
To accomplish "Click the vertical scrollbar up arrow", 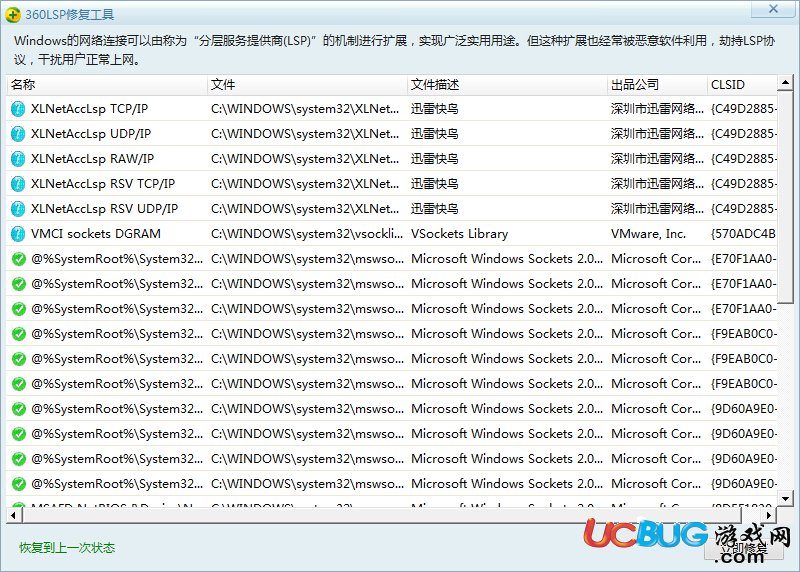I will click(x=786, y=82).
